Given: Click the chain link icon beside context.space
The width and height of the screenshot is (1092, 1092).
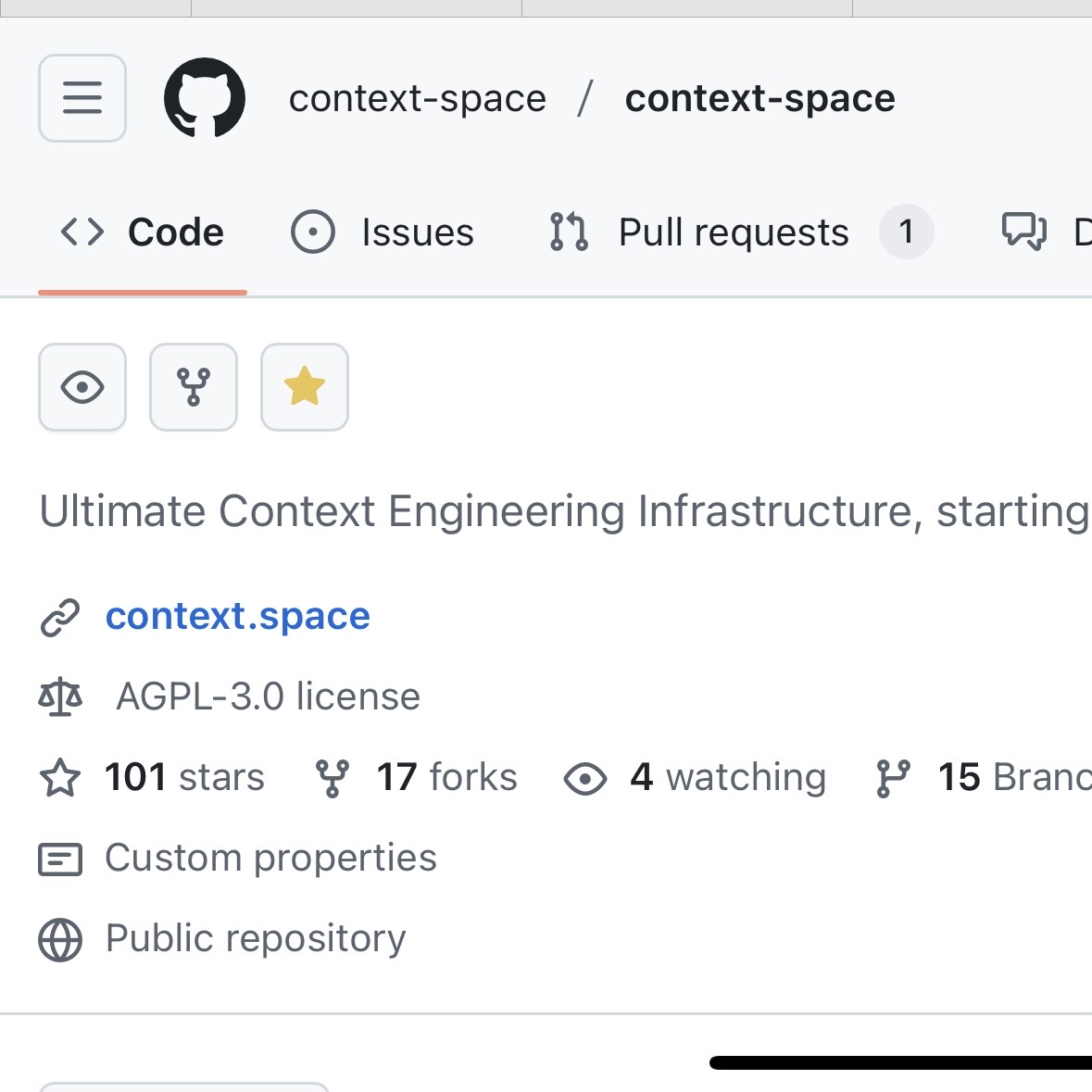Looking at the screenshot, I should pos(60,618).
